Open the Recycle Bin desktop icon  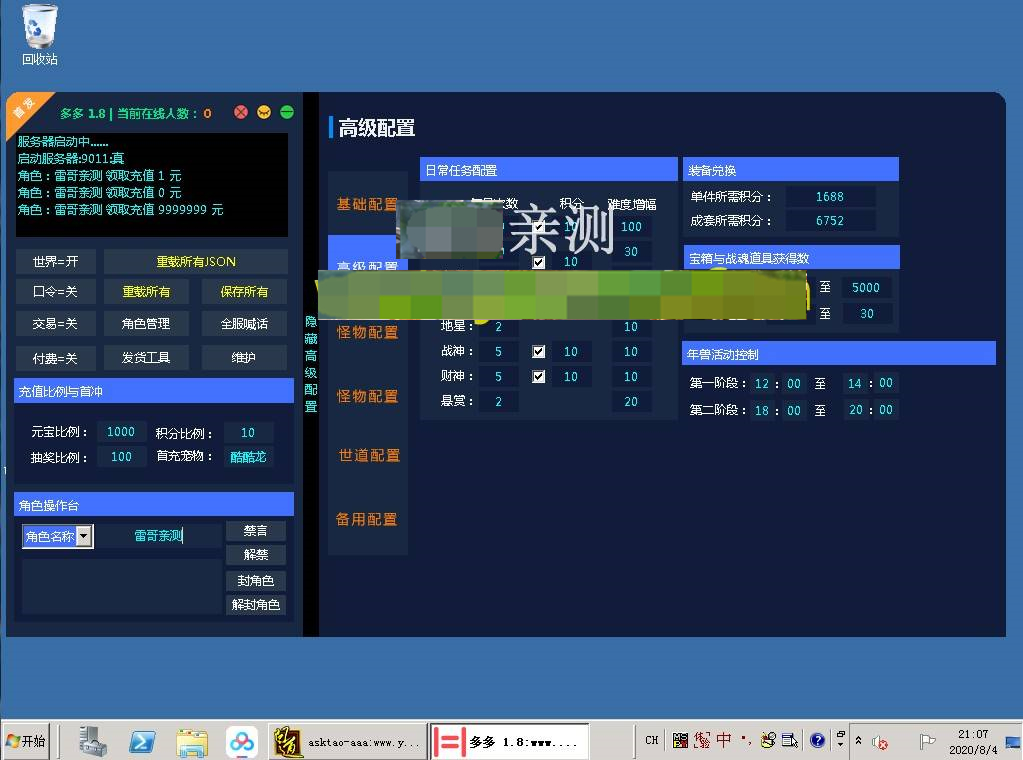[x=38, y=25]
